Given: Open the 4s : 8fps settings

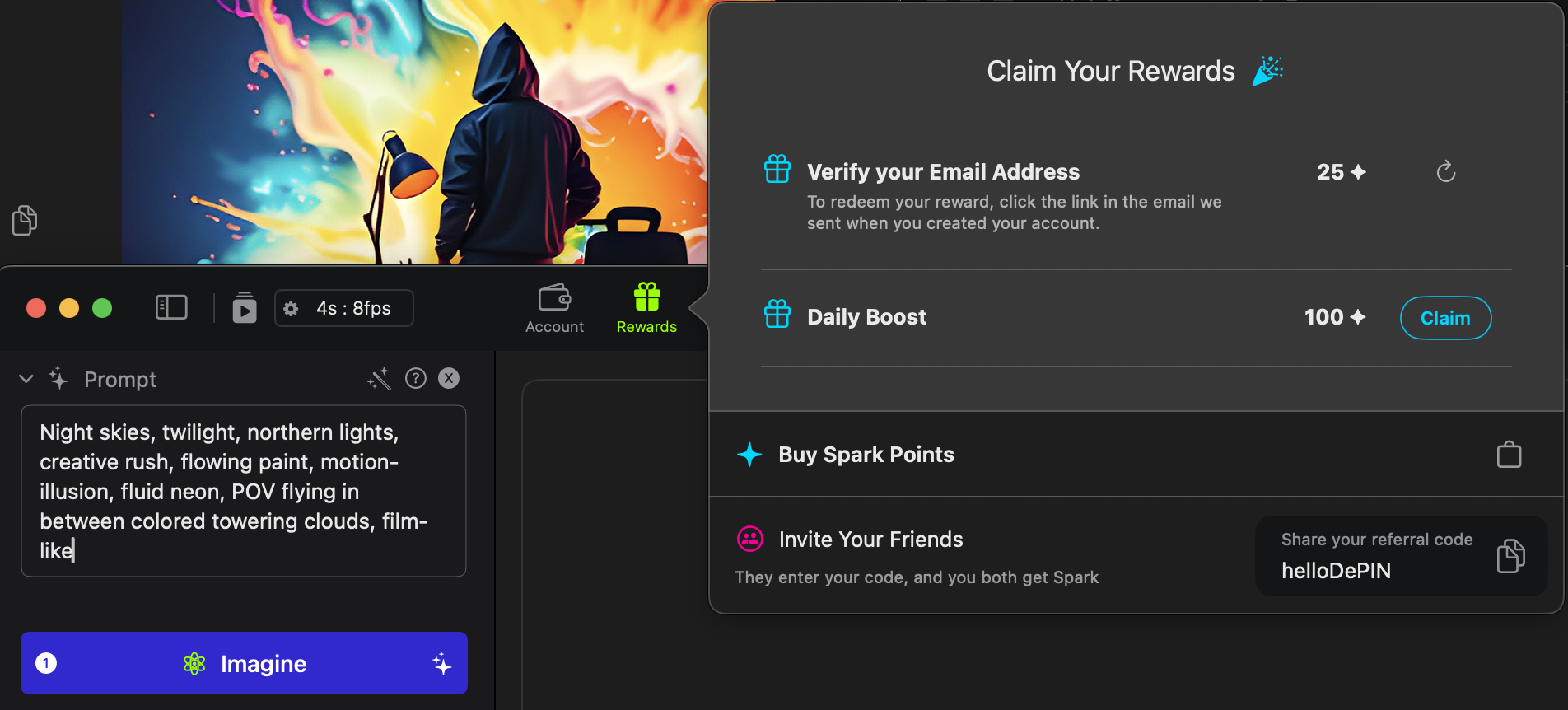Looking at the screenshot, I should tap(344, 308).
